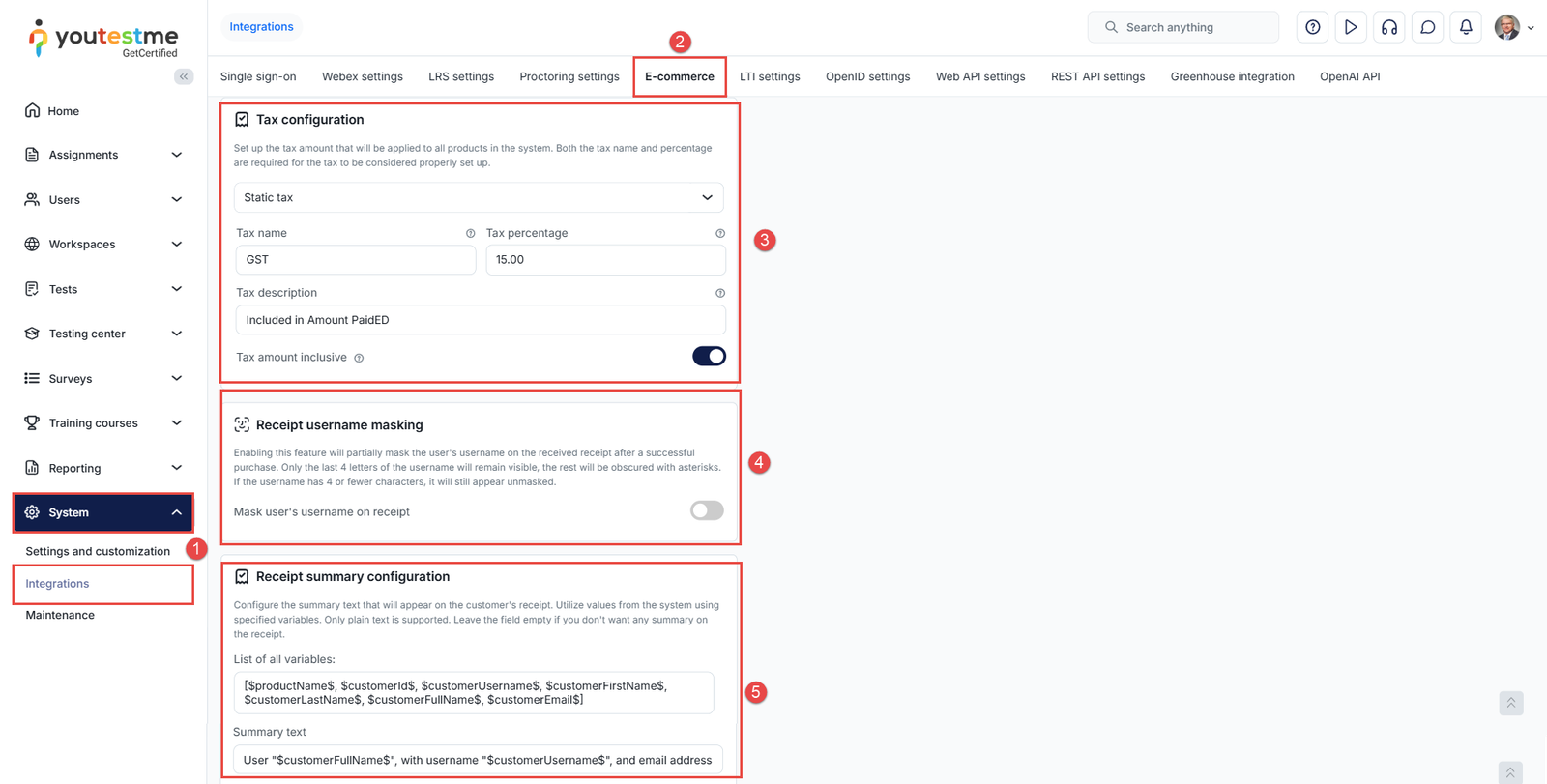Image resolution: width=1547 pixels, height=784 pixels.
Task: Switch to the Greenhouse integration tab
Action: pos(1232,76)
